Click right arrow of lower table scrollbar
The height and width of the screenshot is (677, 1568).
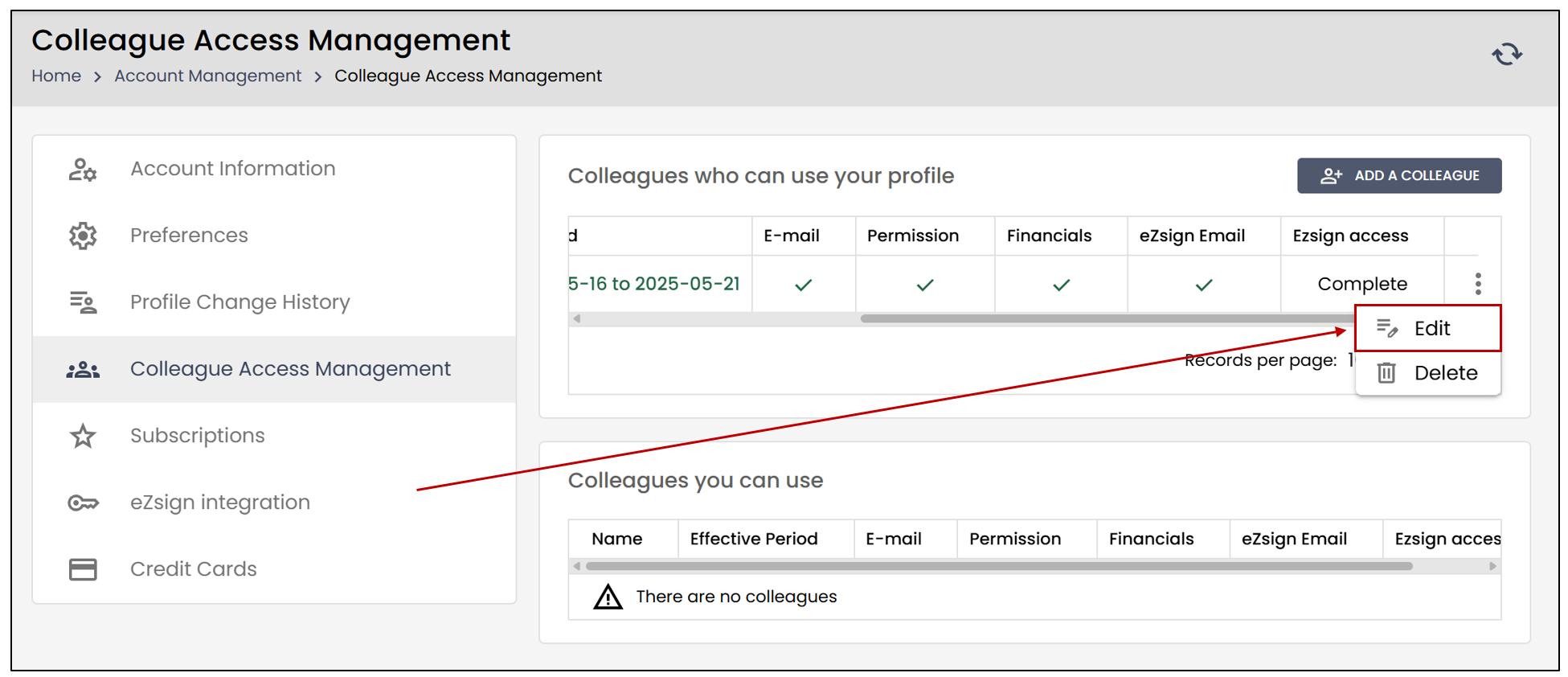point(1492,566)
